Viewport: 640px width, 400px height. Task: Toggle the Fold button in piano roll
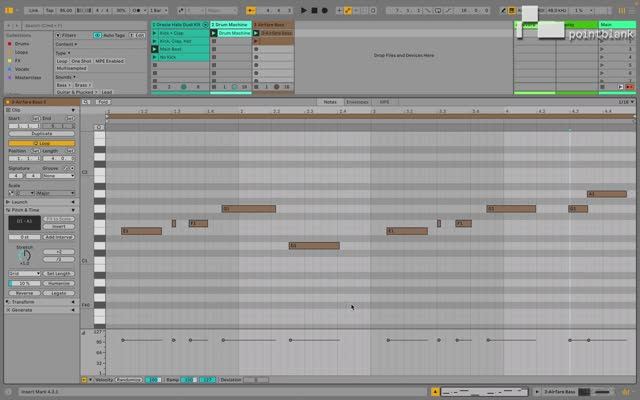coord(104,102)
